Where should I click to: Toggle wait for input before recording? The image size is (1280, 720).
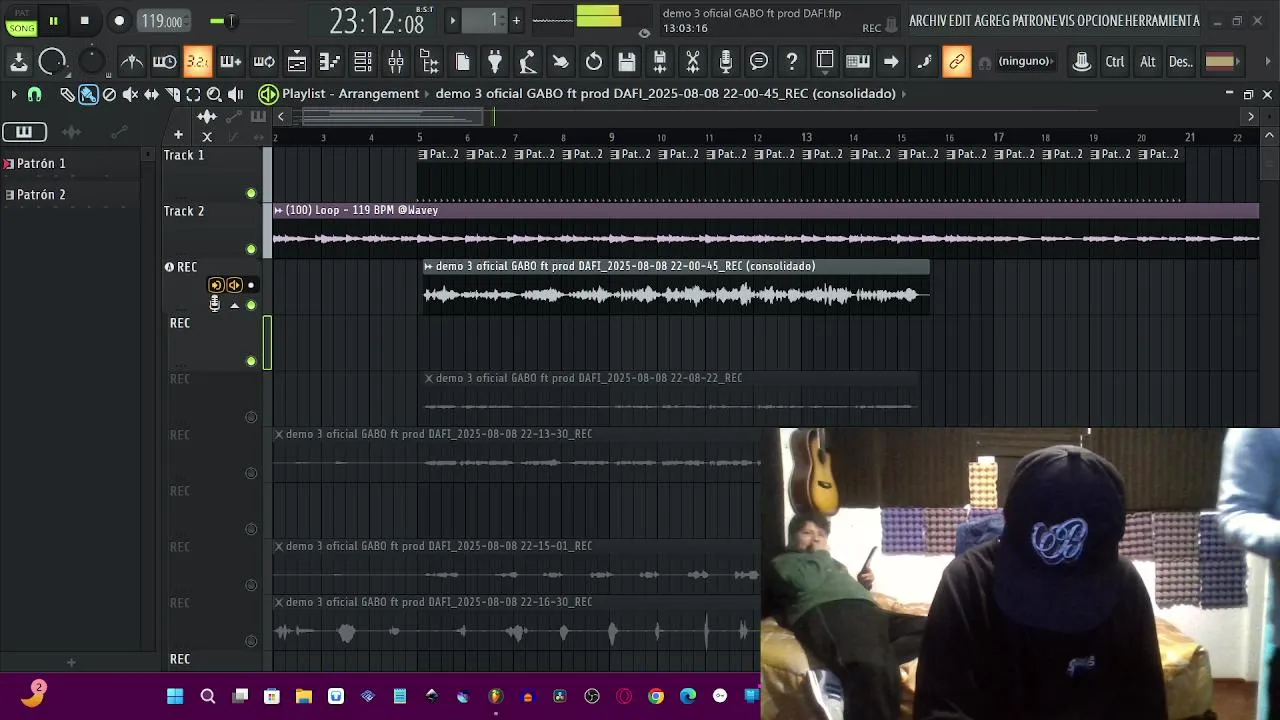165,62
